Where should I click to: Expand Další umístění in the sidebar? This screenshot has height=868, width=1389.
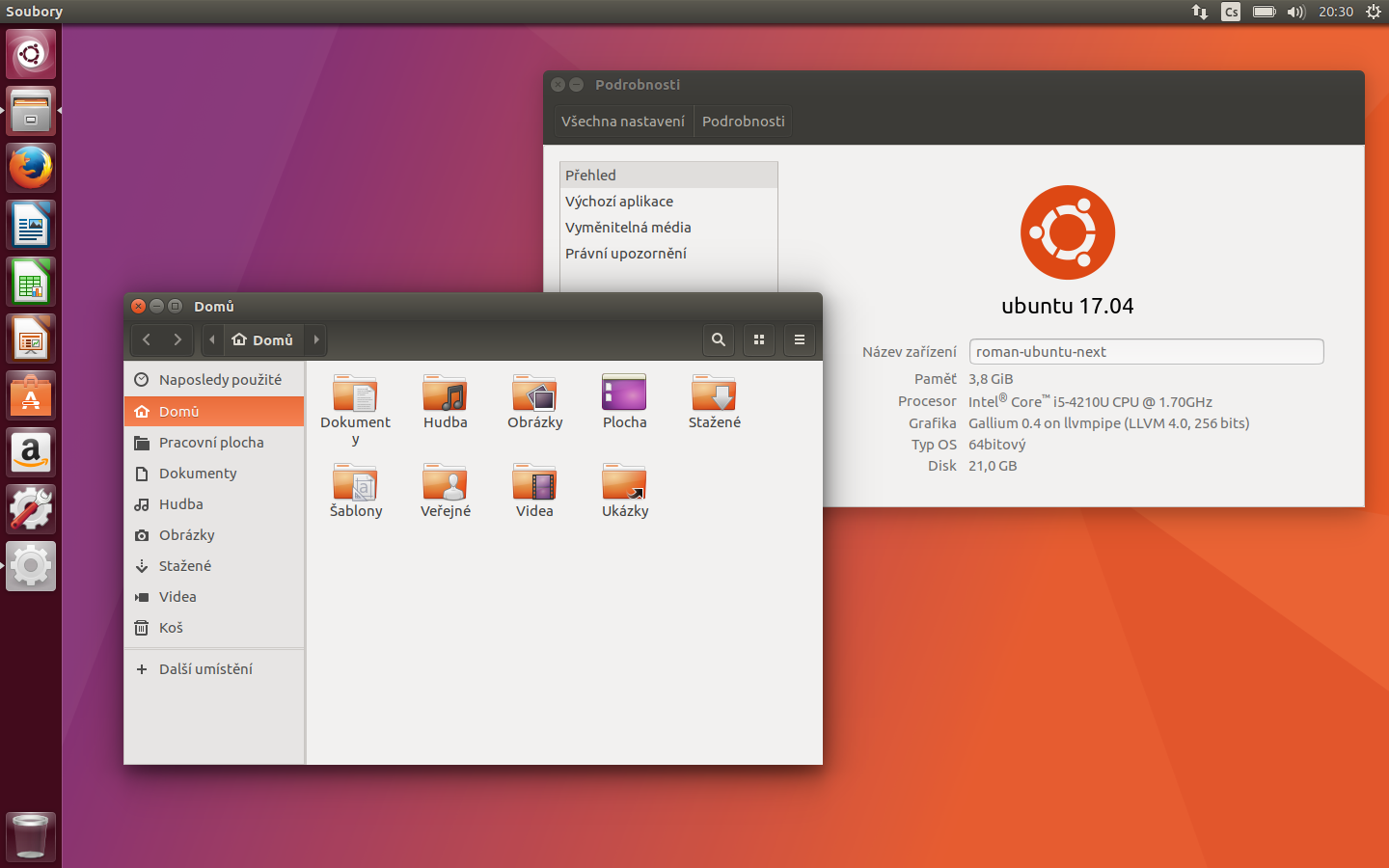point(205,668)
